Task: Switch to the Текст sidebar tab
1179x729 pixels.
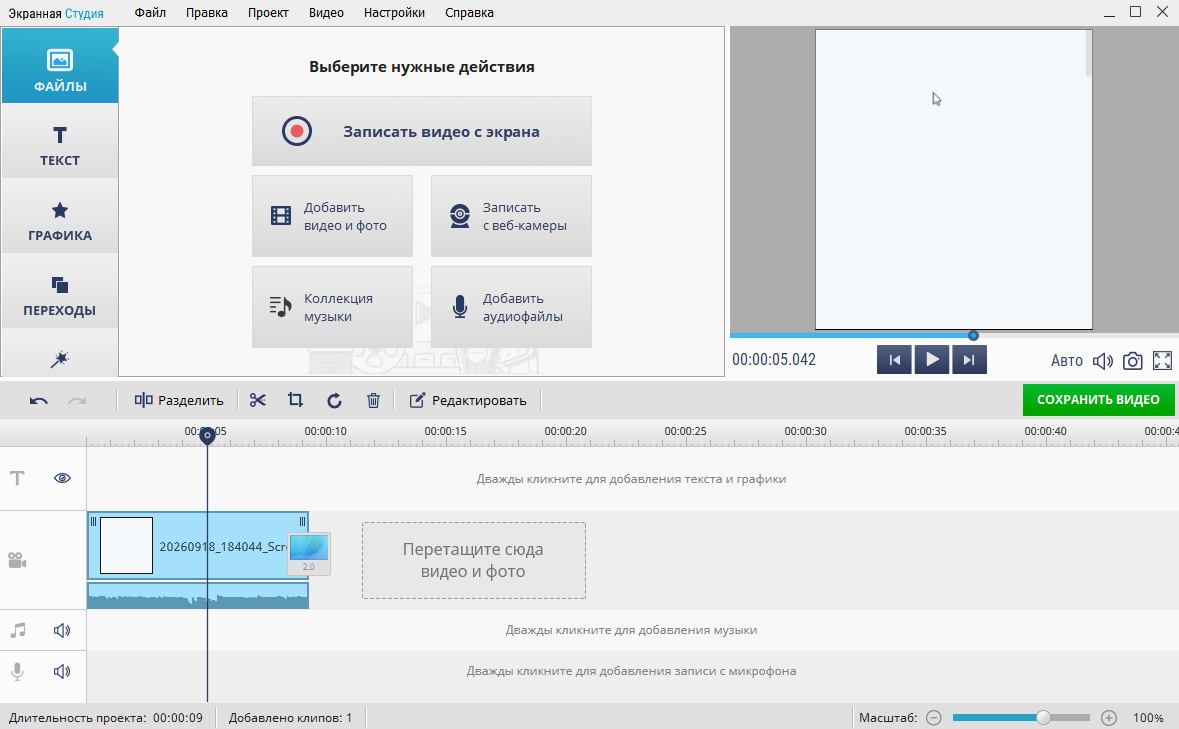Action: [x=59, y=141]
